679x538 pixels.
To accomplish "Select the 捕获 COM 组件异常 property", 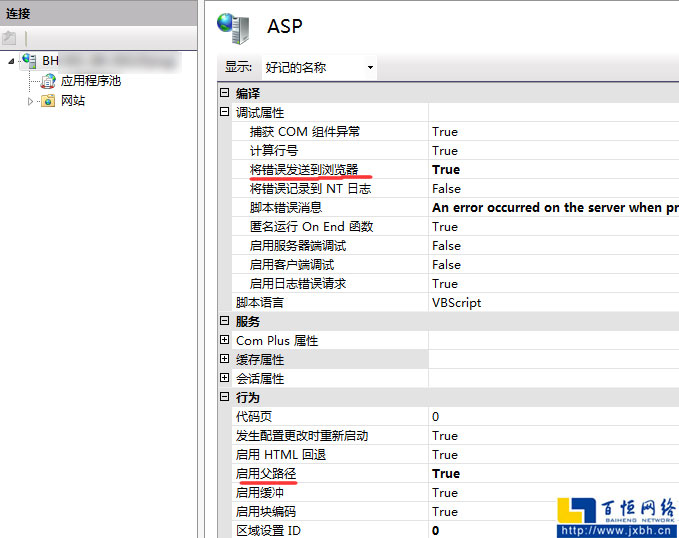I will 304,132.
